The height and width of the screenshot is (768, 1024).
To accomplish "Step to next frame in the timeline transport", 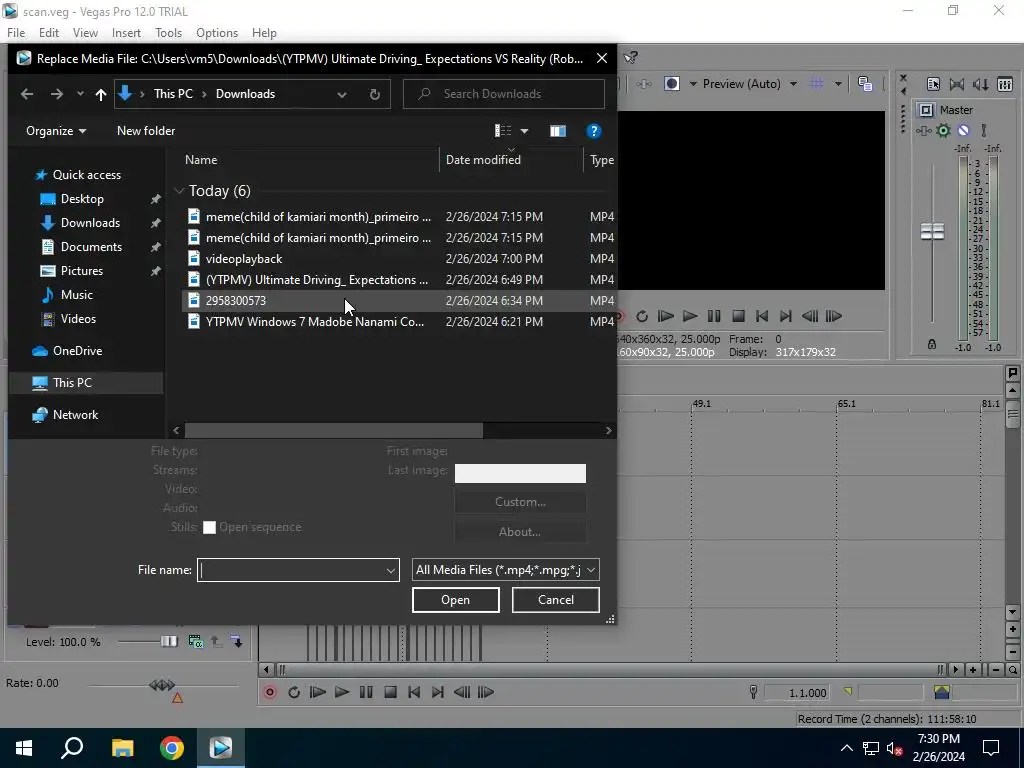I will point(486,692).
